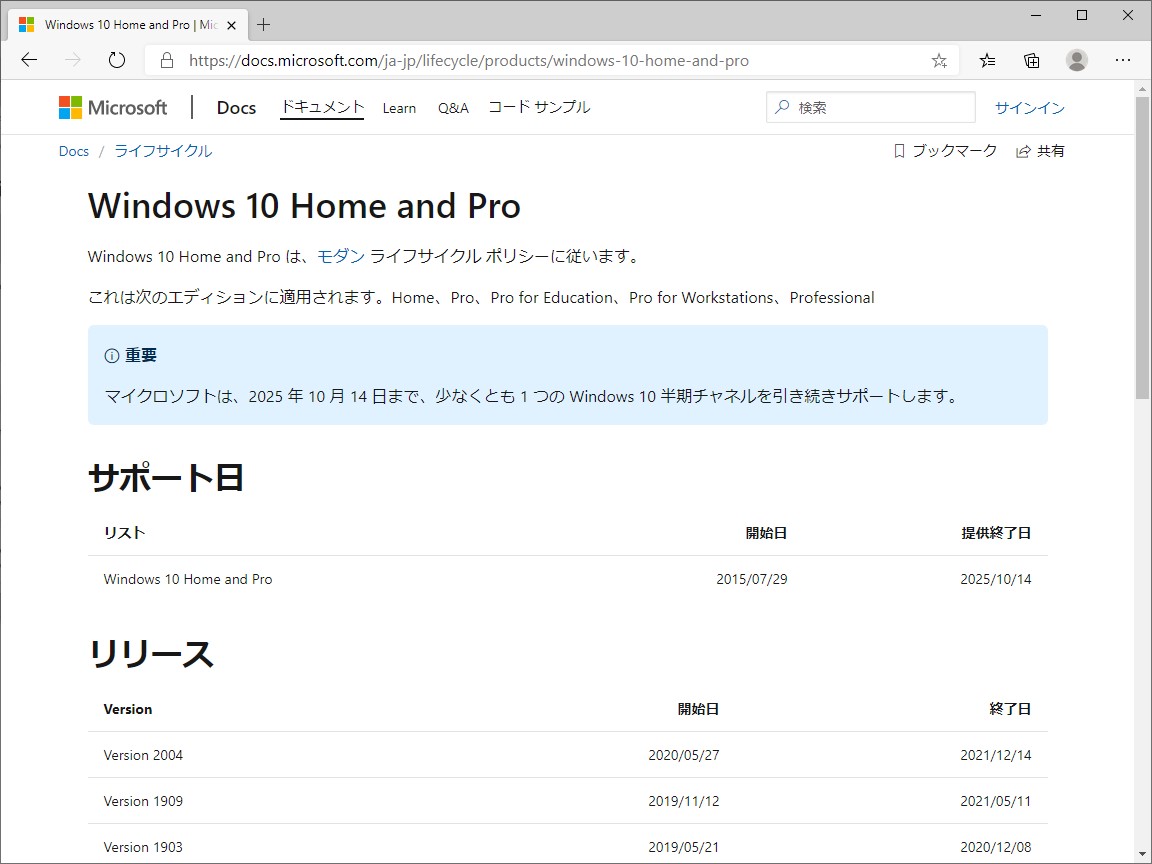Open the モダン lifecycle policy link
Image resolution: width=1152 pixels, height=864 pixels.
(341, 256)
